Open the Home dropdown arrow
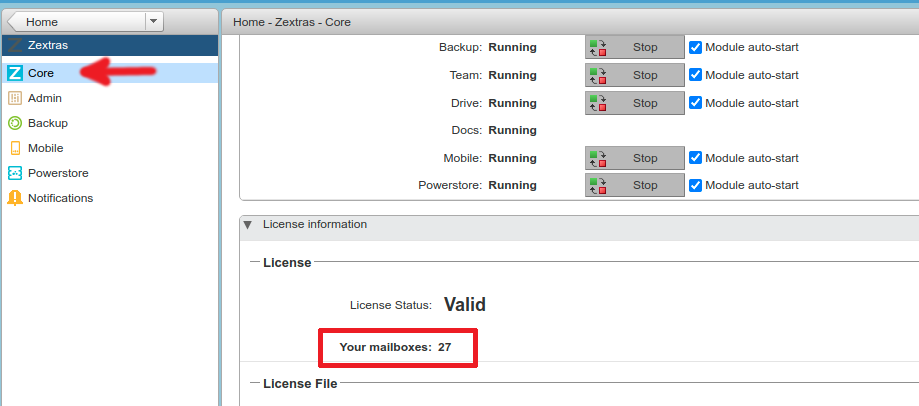The width and height of the screenshot is (919, 406). (x=153, y=21)
